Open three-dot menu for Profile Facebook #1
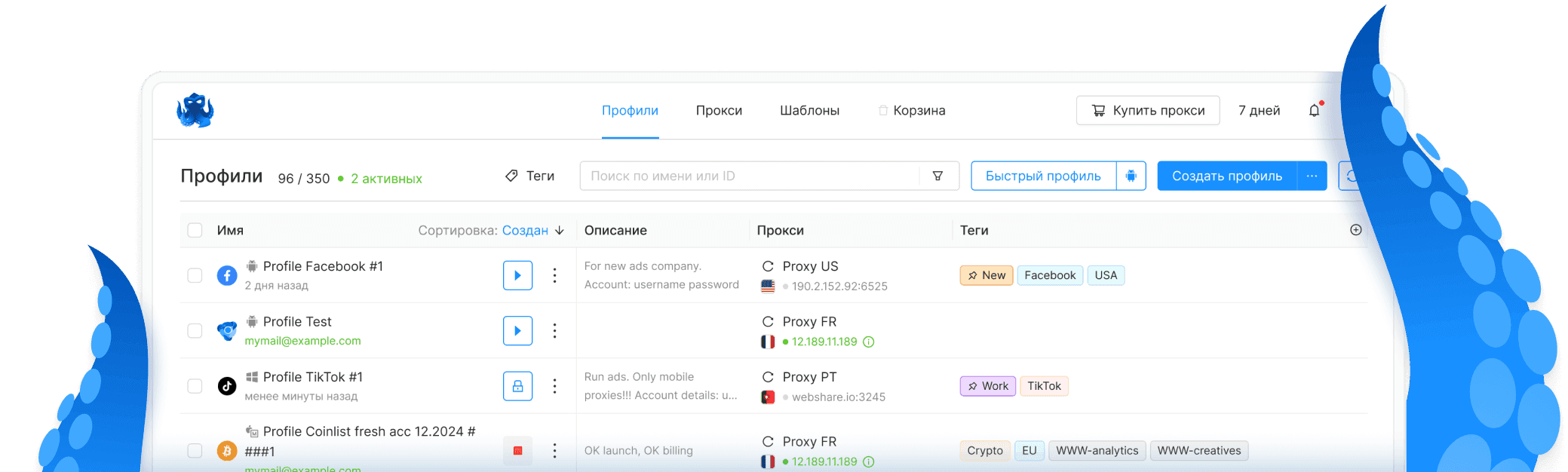Image resolution: width=1568 pixels, height=472 pixels. 554,275
